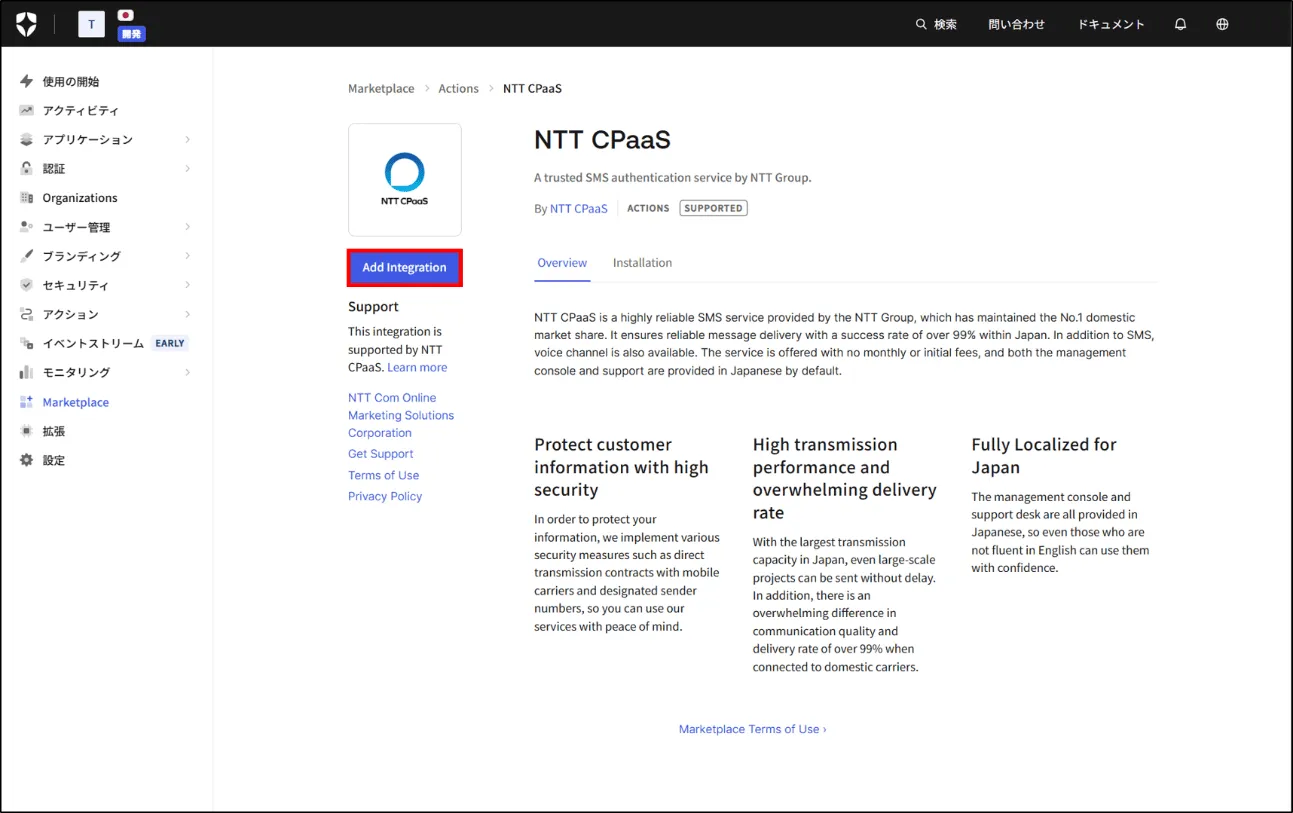Open the notifications bell
The image size is (1293, 813).
pyautogui.click(x=1180, y=24)
